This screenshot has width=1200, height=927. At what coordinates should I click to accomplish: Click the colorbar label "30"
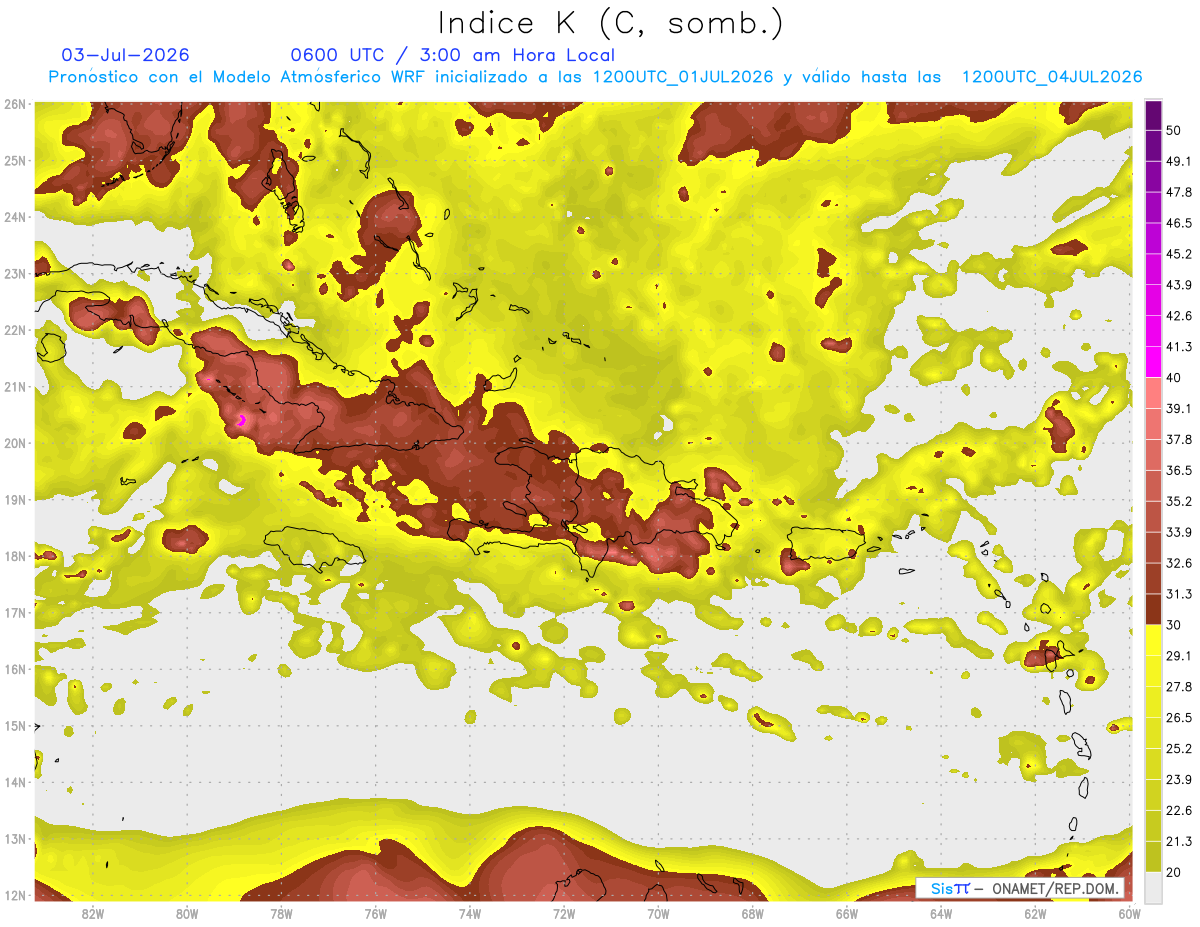point(1173,624)
